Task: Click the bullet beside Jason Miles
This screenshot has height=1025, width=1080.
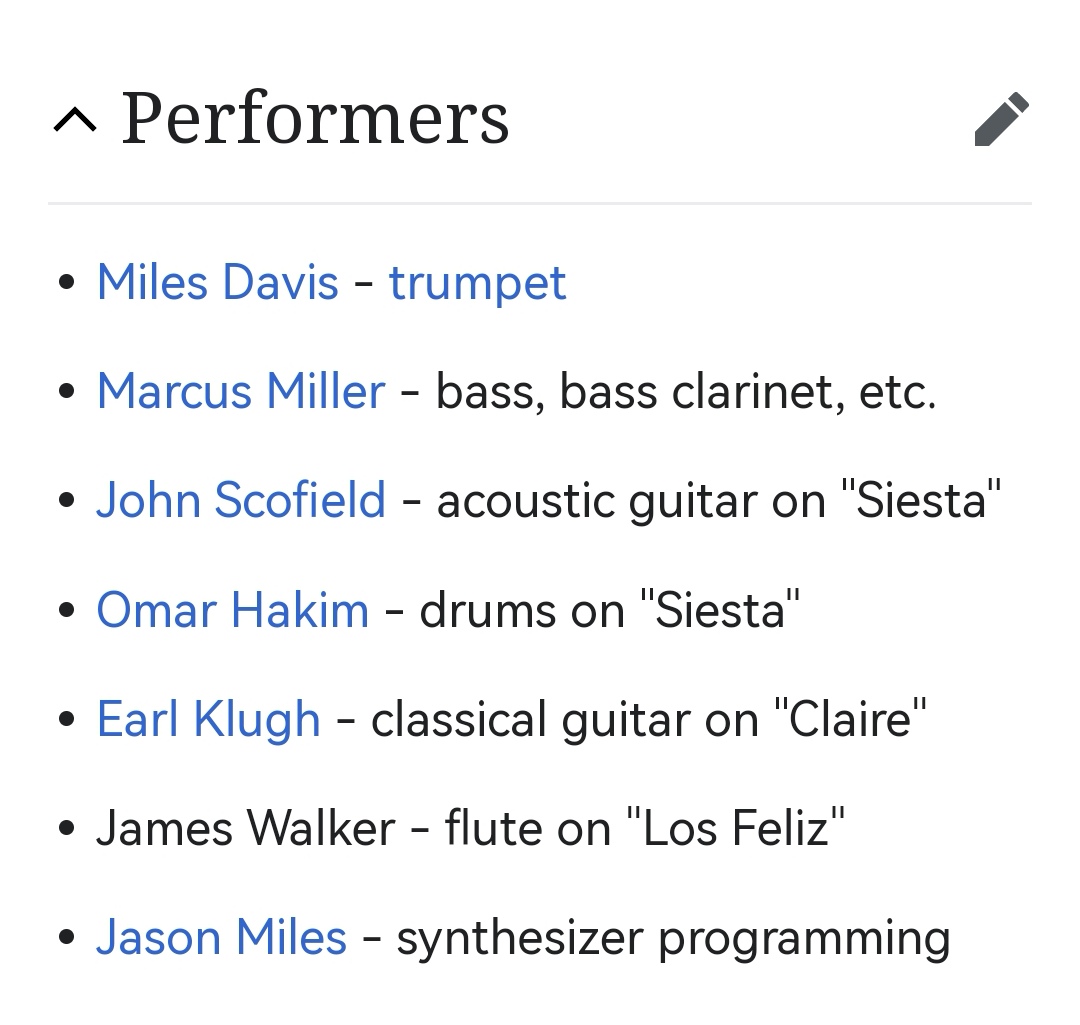Action: point(67,938)
